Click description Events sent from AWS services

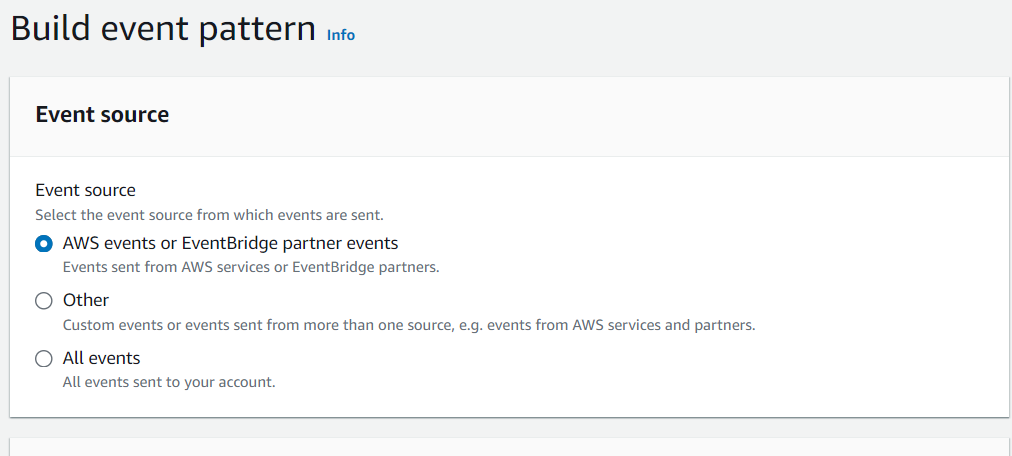click(x=251, y=267)
